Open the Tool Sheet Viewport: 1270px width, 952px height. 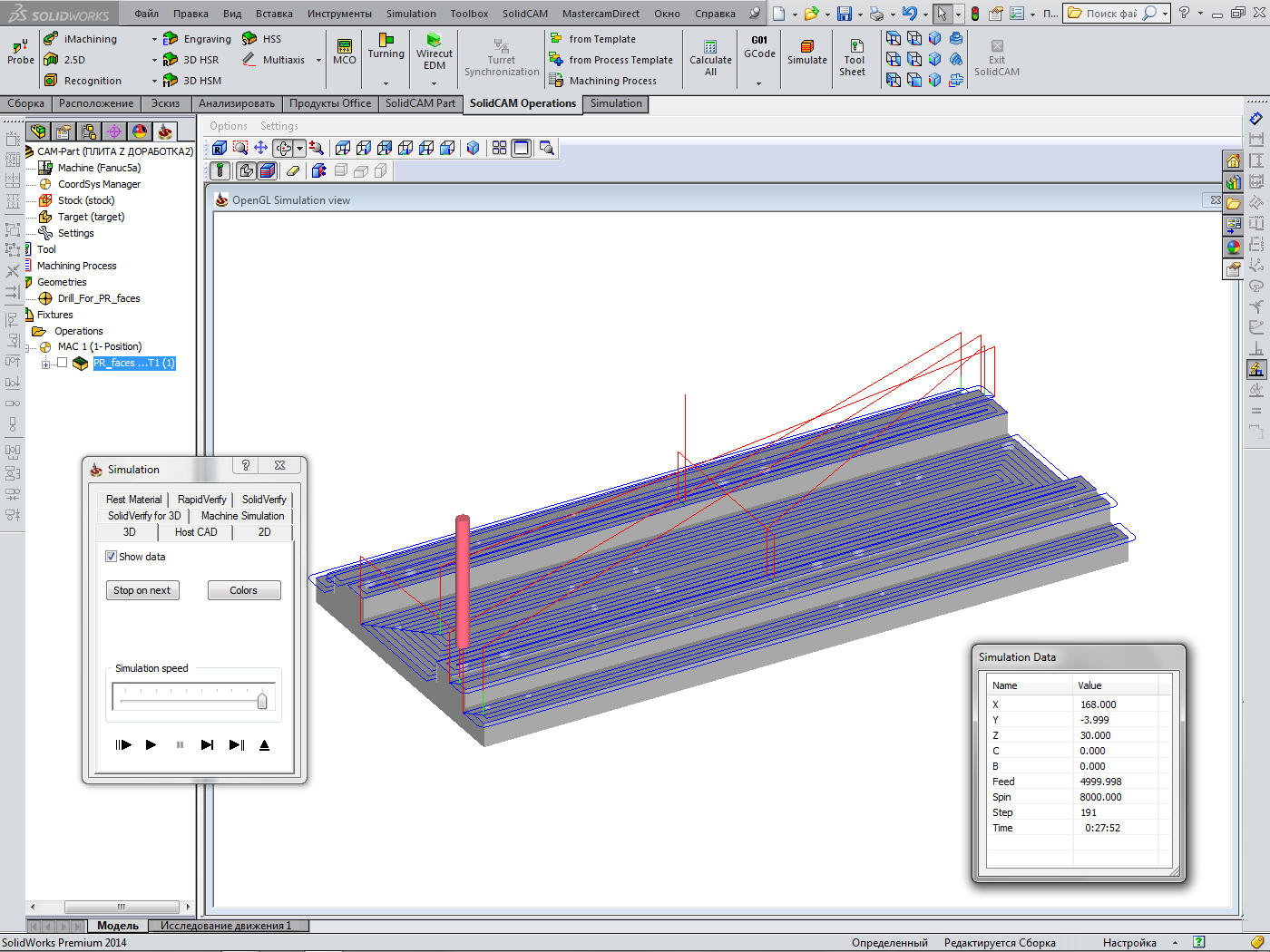853,58
